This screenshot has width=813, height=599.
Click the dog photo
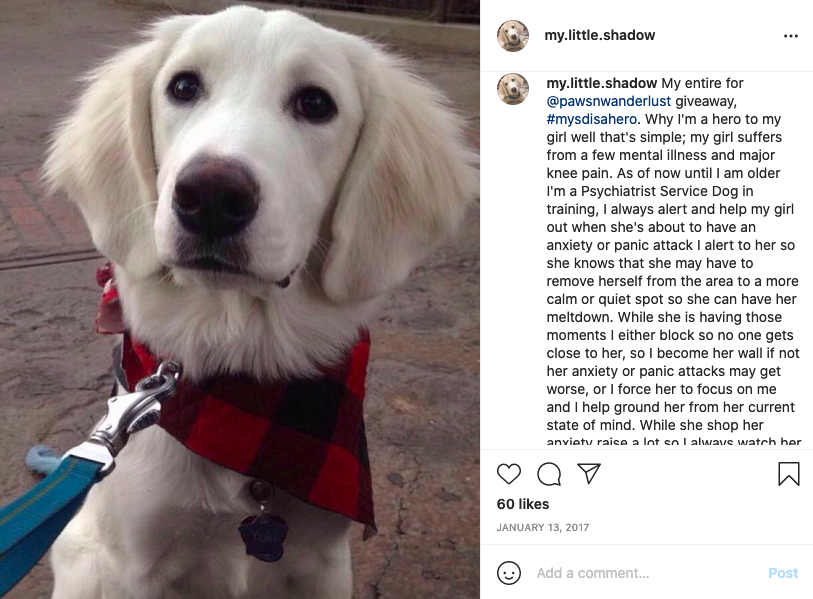click(x=240, y=299)
